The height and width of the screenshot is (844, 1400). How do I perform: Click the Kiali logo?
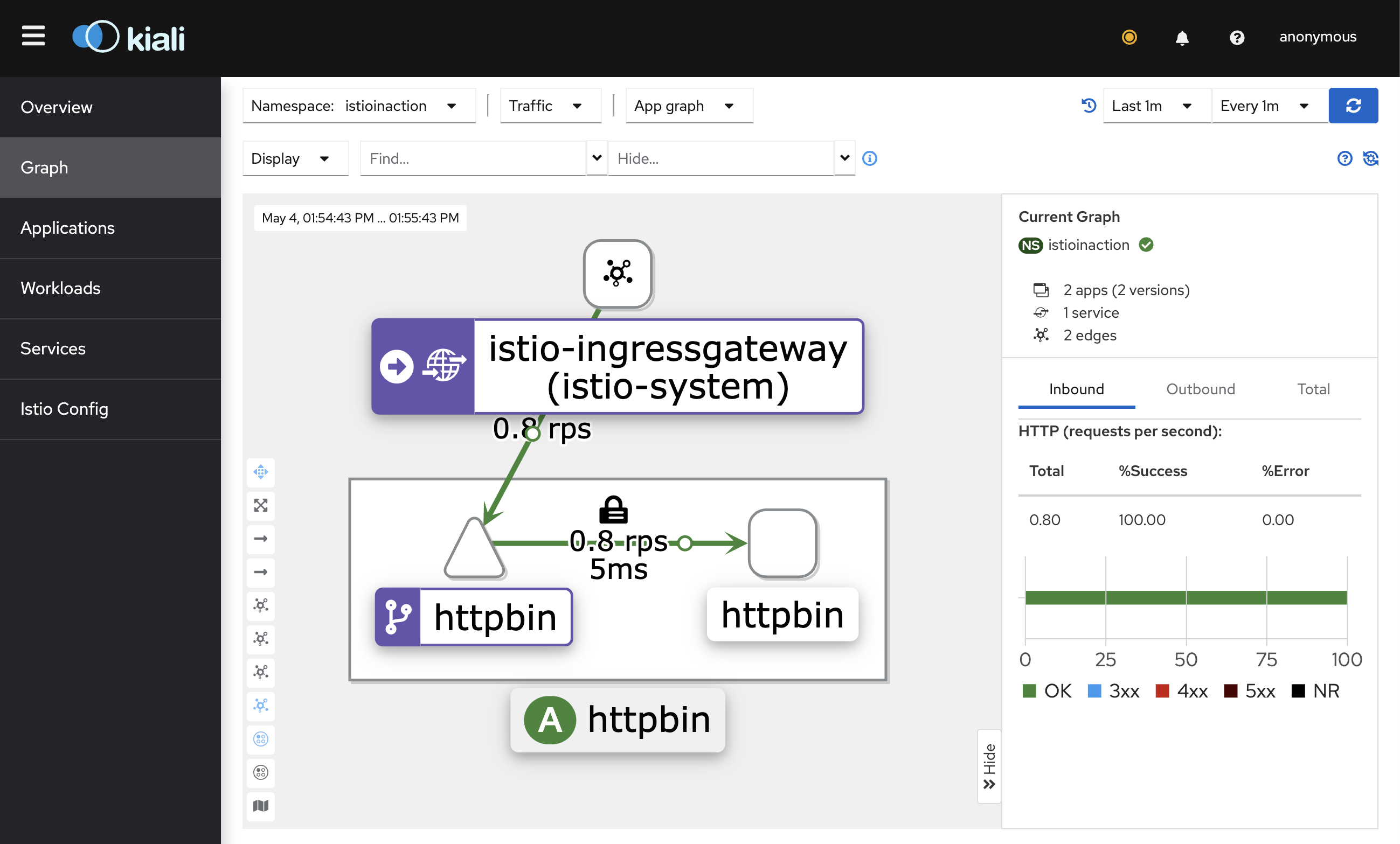point(128,37)
